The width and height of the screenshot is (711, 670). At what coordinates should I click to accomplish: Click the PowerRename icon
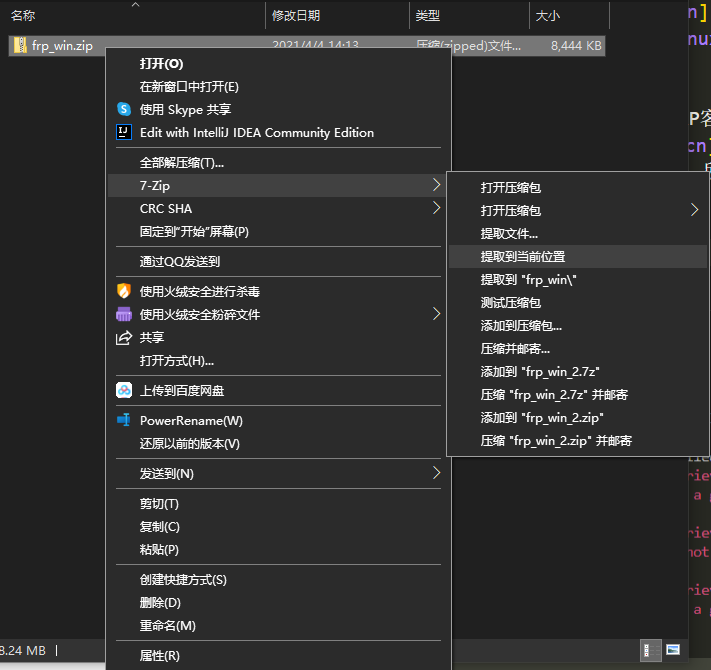click(x=124, y=420)
